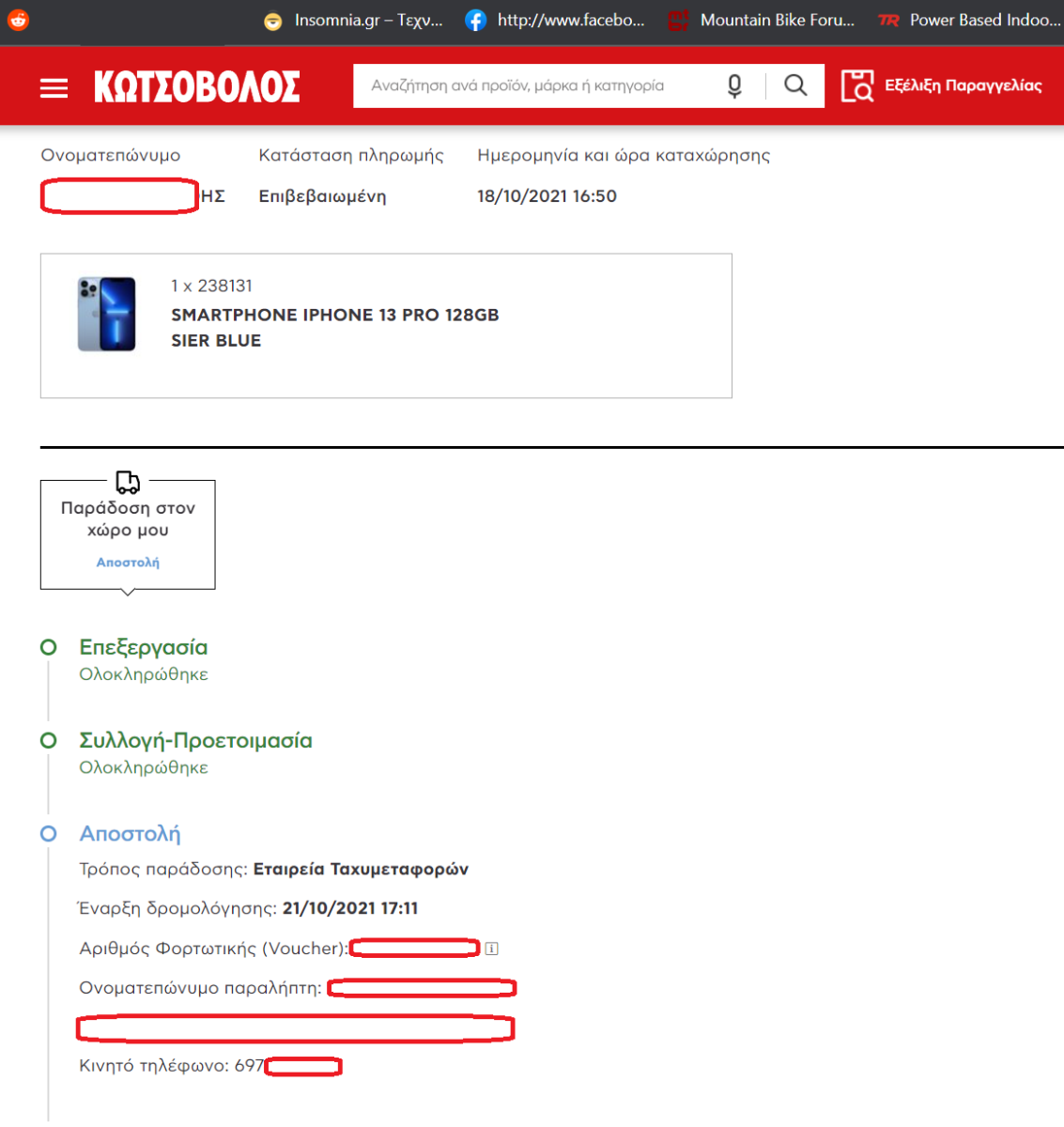This screenshot has width=1064, height=1127.
Task: Click the delivery truck icon
Action: coord(128,483)
